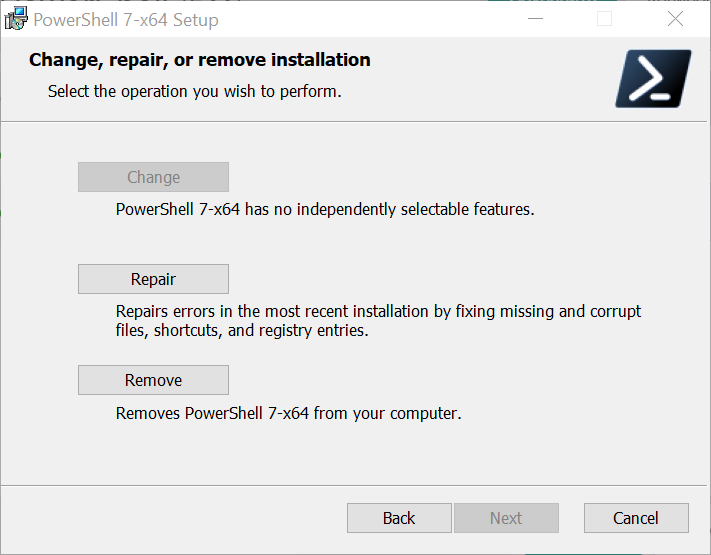
Task: Click the "Change, repair, or remove installation" heading
Action: [200, 60]
